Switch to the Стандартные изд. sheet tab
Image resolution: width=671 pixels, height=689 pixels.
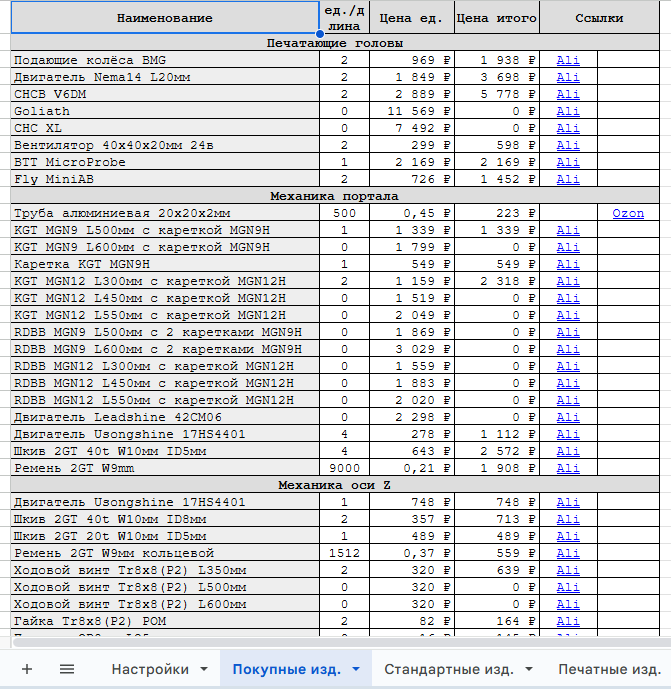click(x=449, y=669)
